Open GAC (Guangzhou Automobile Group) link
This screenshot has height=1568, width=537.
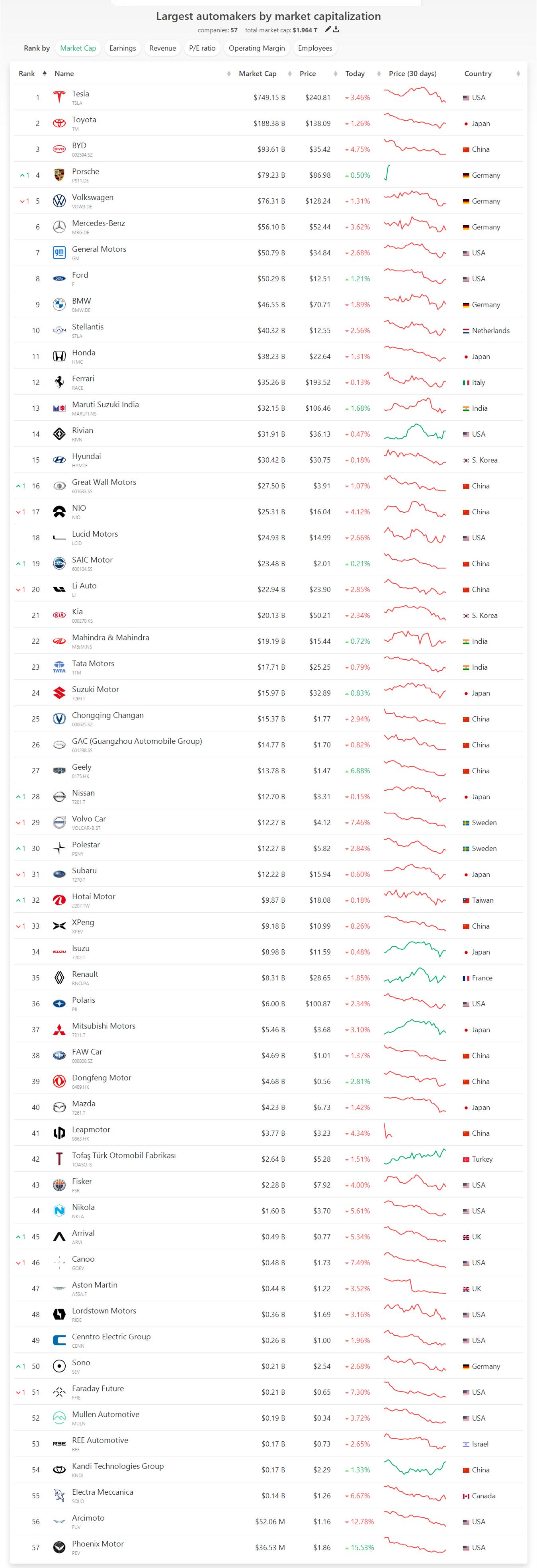137,741
